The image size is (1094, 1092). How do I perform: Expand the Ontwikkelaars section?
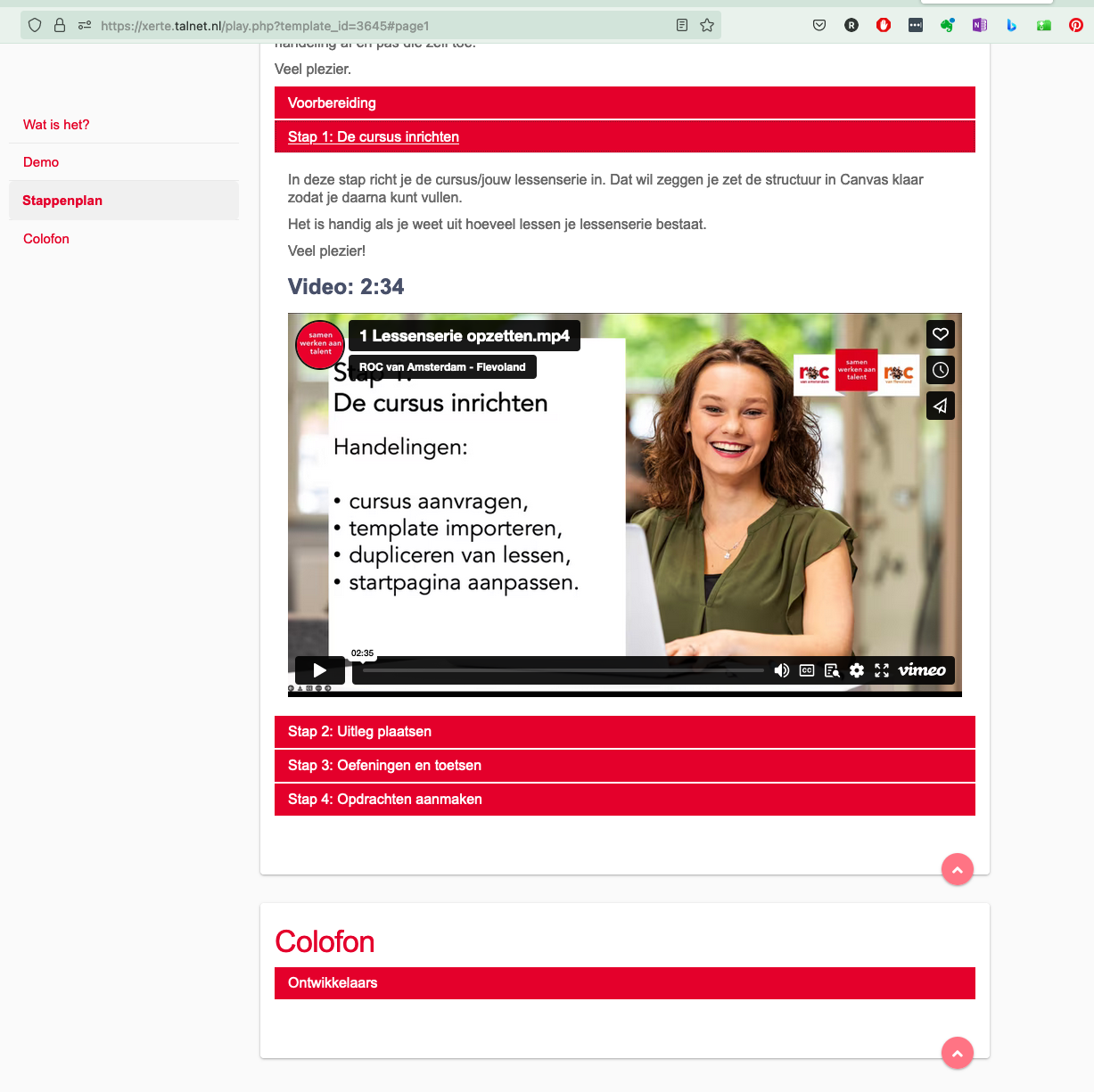[625, 983]
